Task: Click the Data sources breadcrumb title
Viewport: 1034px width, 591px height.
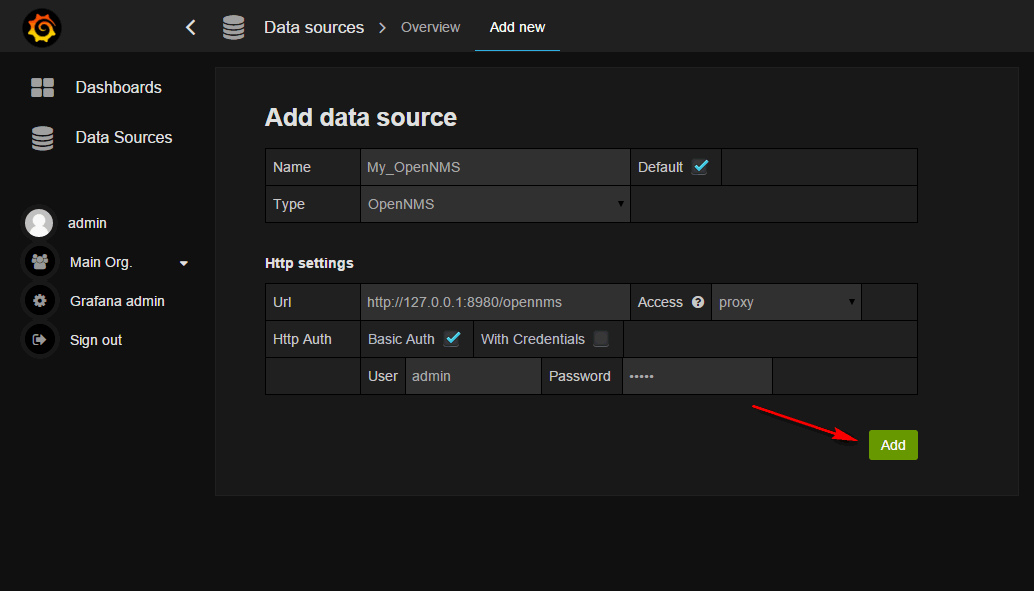Action: pyautogui.click(x=314, y=27)
